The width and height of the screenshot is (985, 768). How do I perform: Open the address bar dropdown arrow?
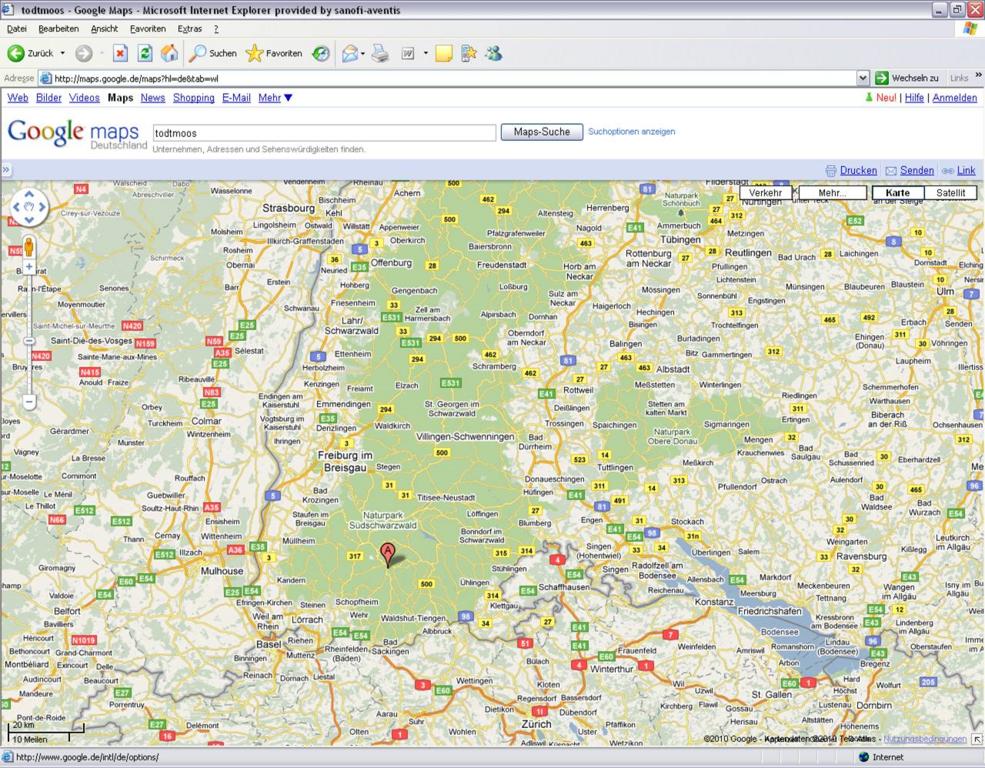coord(863,78)
